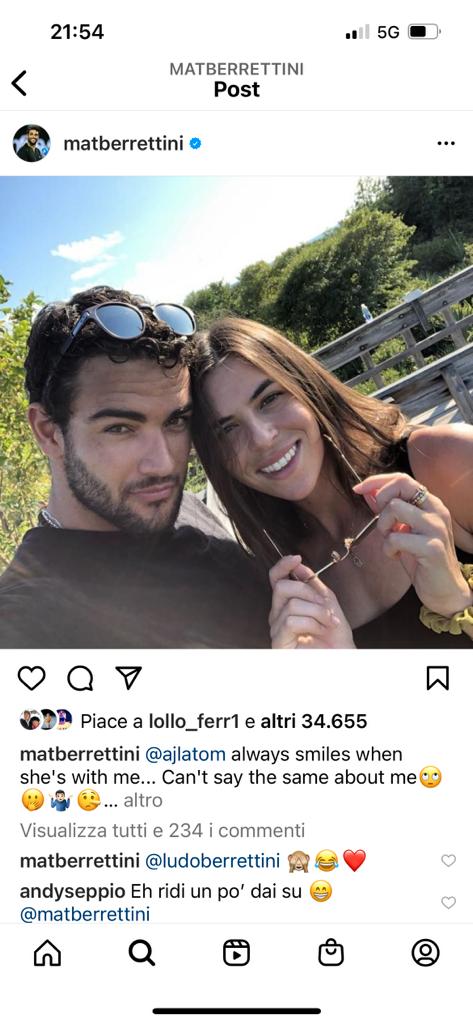Go to Home tab
Viewport: 473px width, 1024px height.
point(47,953)
